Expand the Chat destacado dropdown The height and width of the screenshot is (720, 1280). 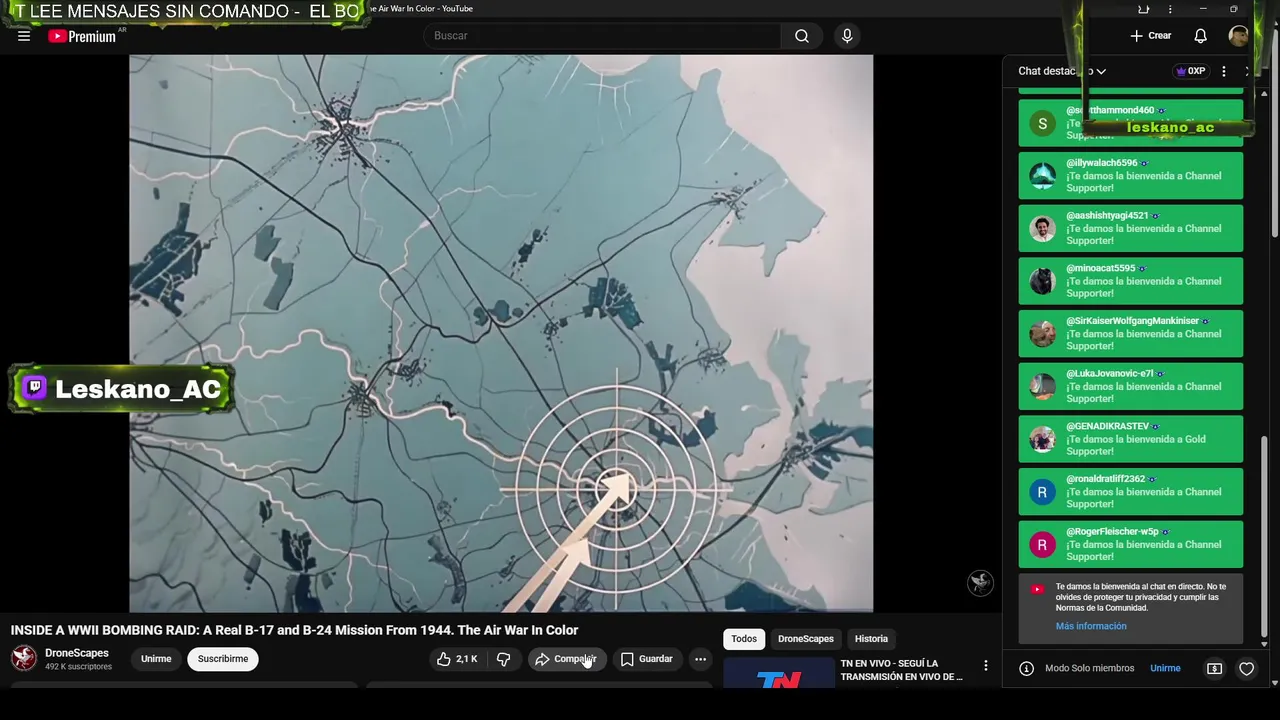point(1062,71)
